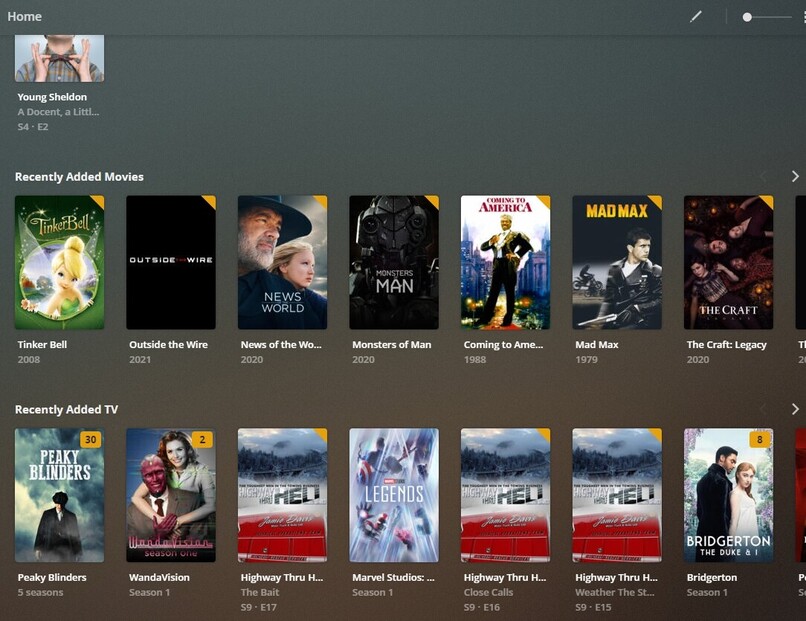Viewport: 806px width, 621px height.
Task: Click the Outside the Wire title text
Action: (x=168, y=344)
